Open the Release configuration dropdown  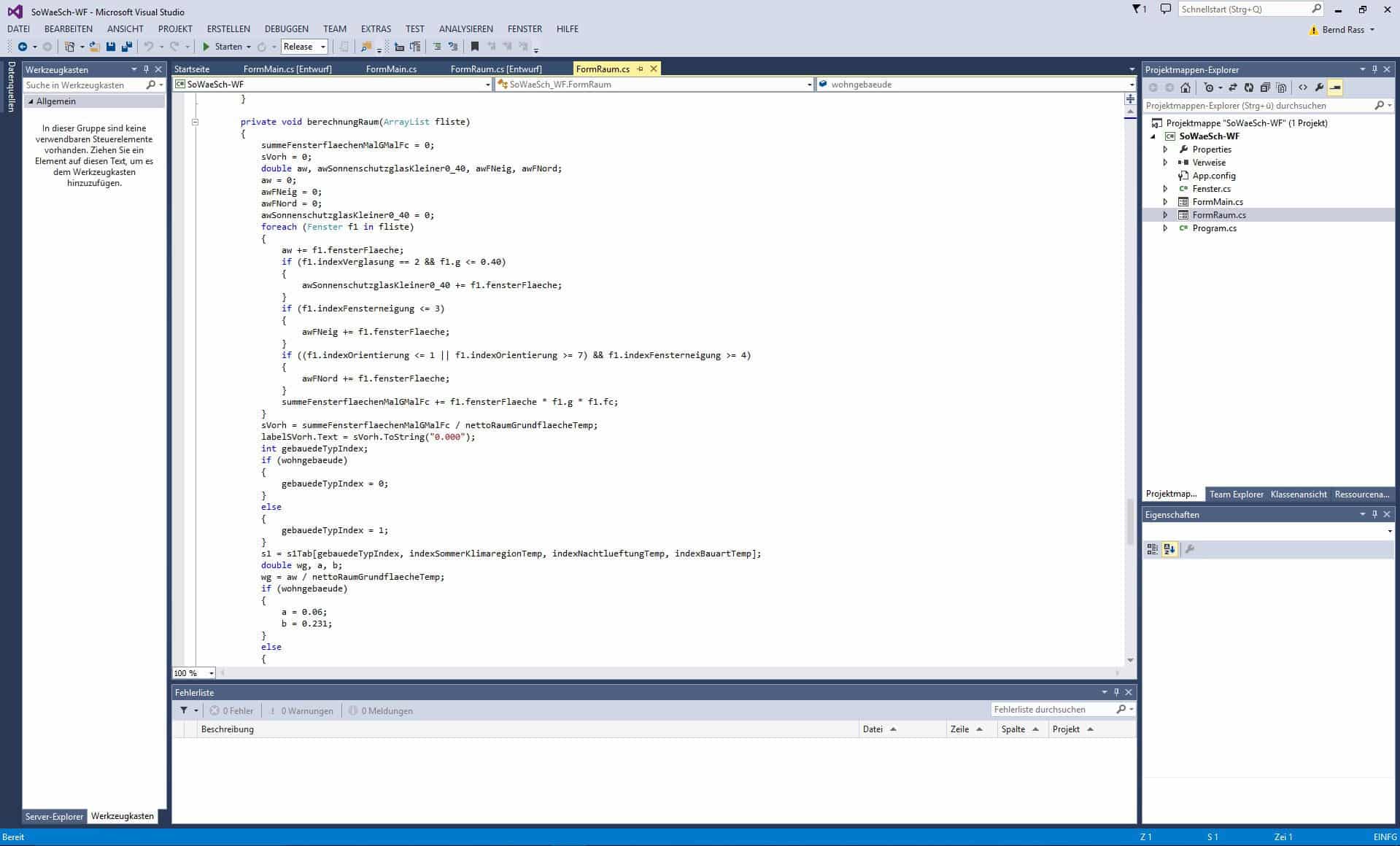[x=304, y=47]
